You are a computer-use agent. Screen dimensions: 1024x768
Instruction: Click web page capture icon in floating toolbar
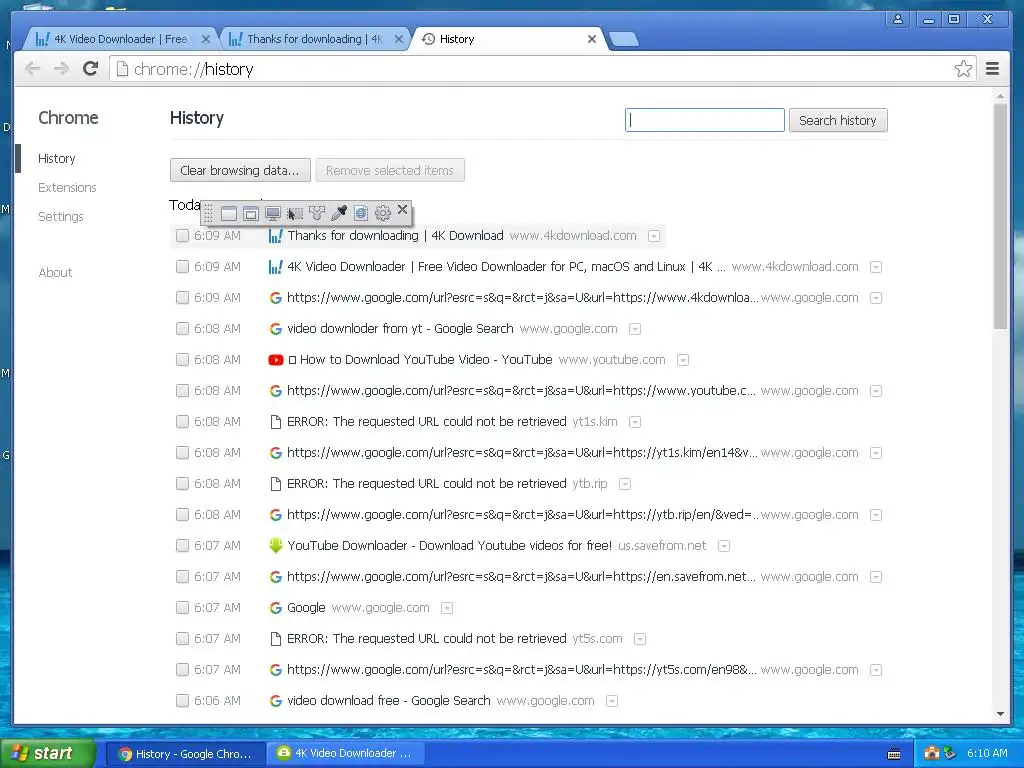click(x=360, y=213)
